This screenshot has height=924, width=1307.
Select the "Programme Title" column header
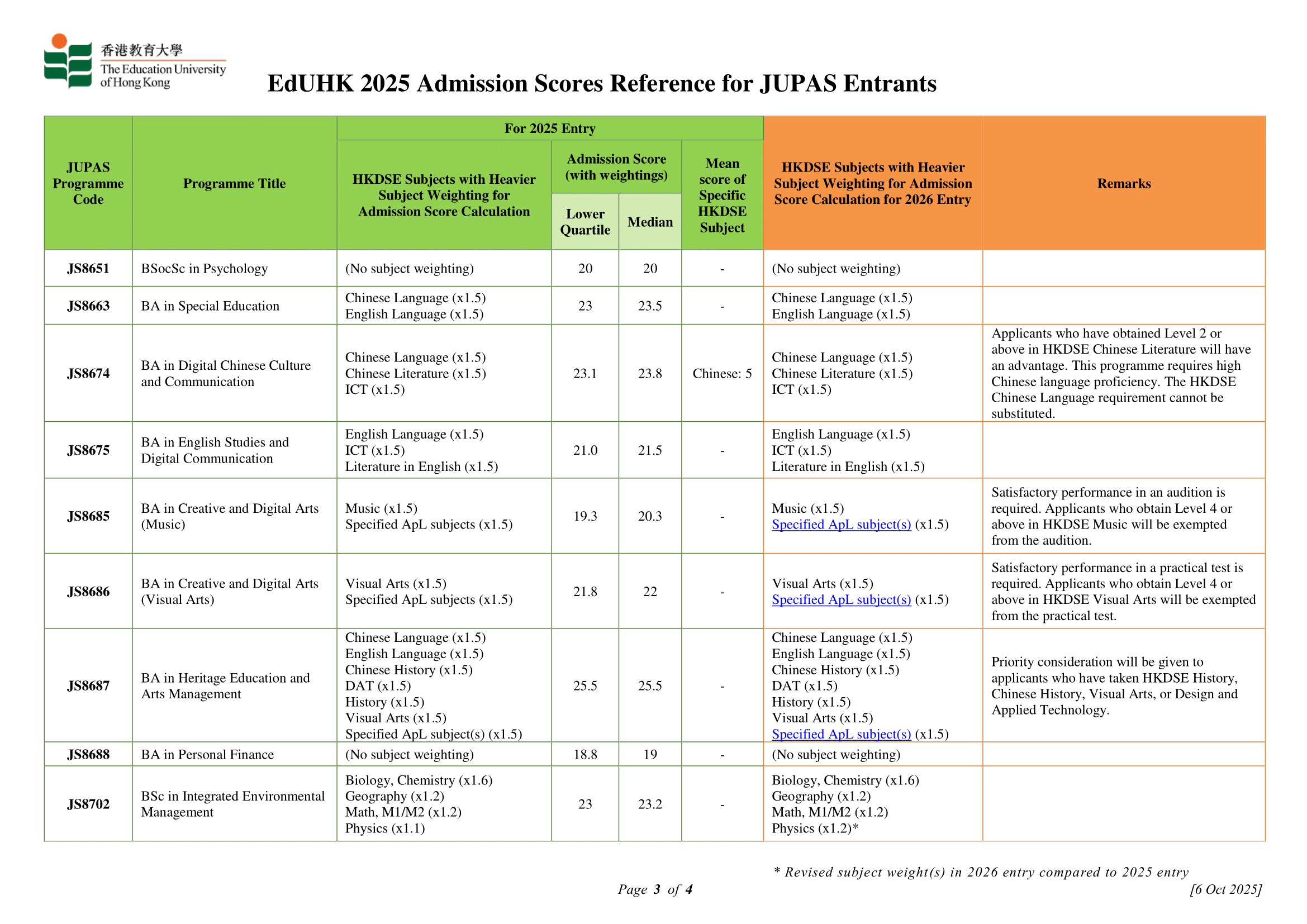[235, 183]
